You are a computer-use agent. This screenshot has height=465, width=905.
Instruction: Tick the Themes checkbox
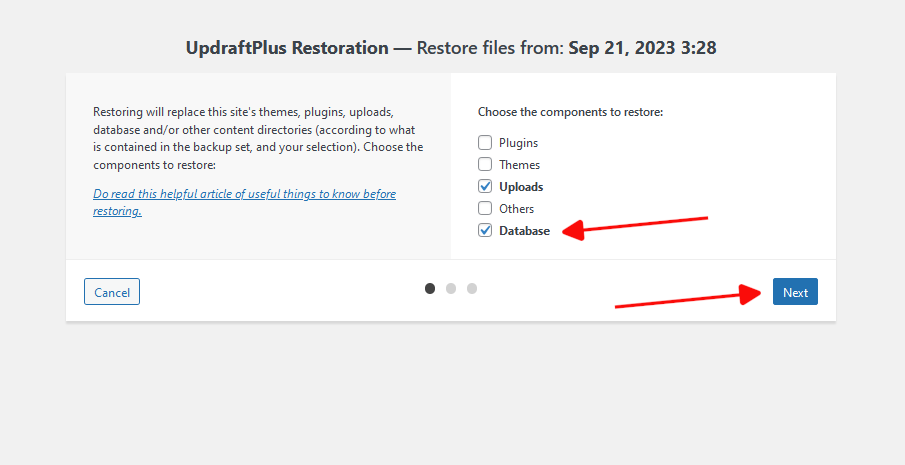pos(485,164)
